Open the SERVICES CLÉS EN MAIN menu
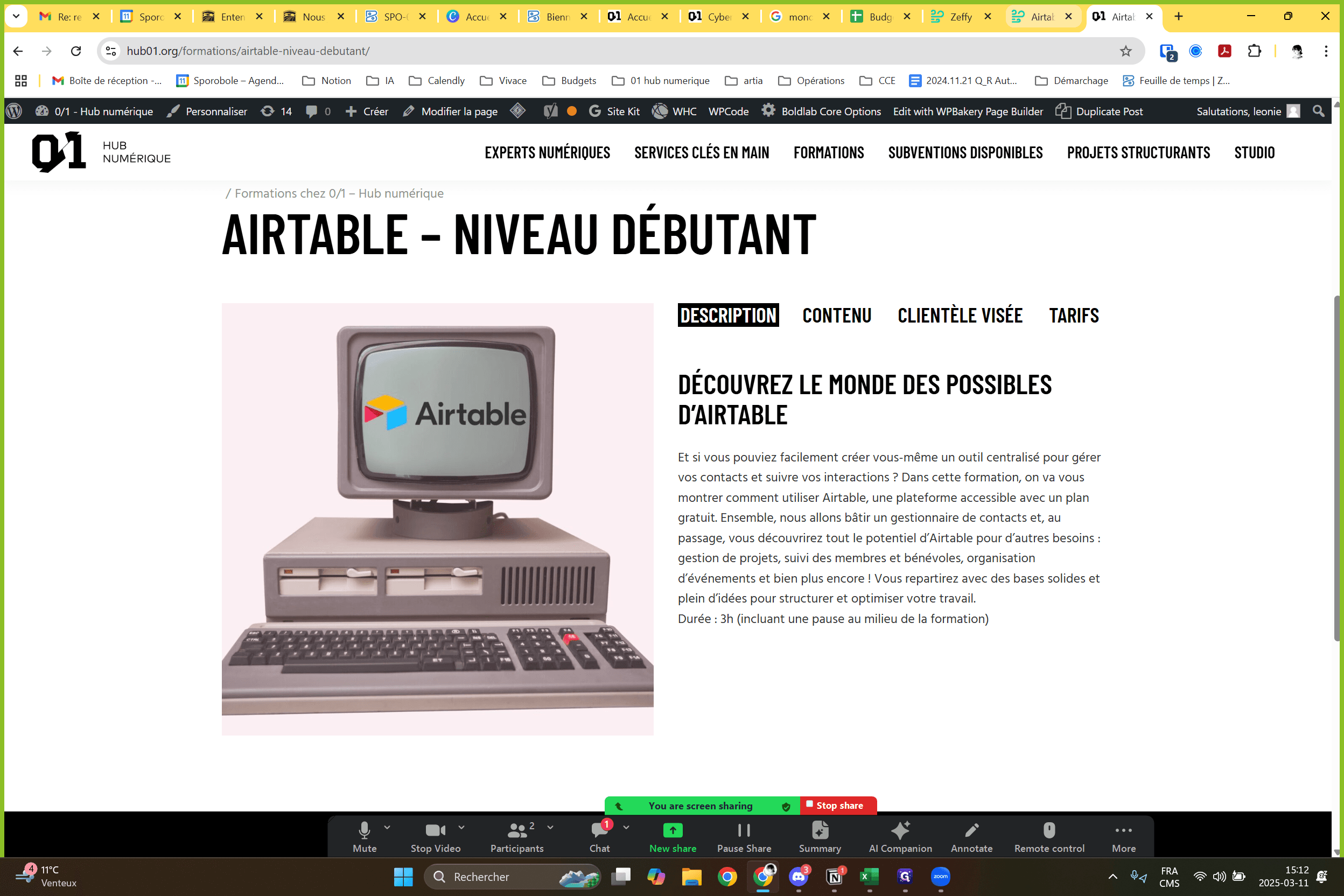This screenshot has height=896, width=1344. pos(702,152)
